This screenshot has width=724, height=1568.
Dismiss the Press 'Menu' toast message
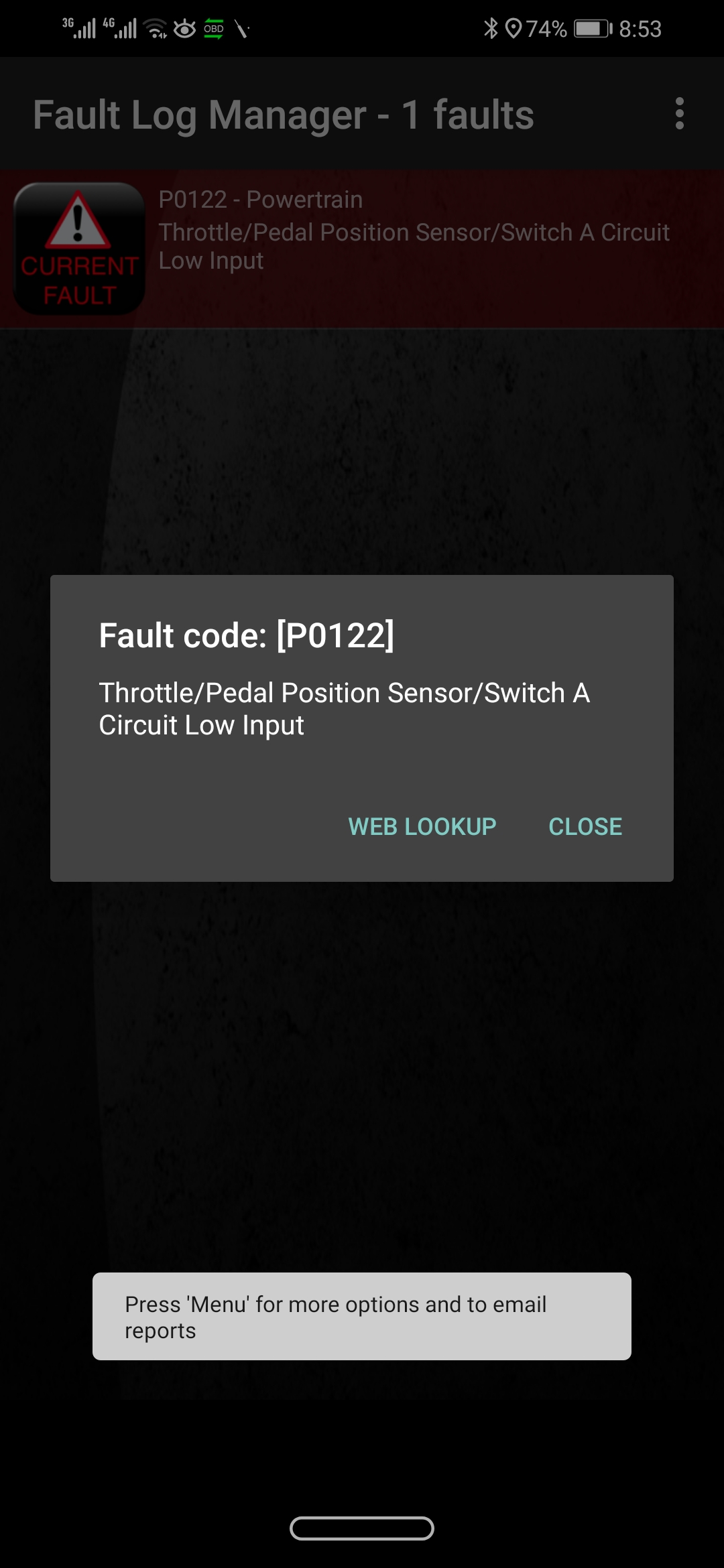click(x=362, y=1316)
